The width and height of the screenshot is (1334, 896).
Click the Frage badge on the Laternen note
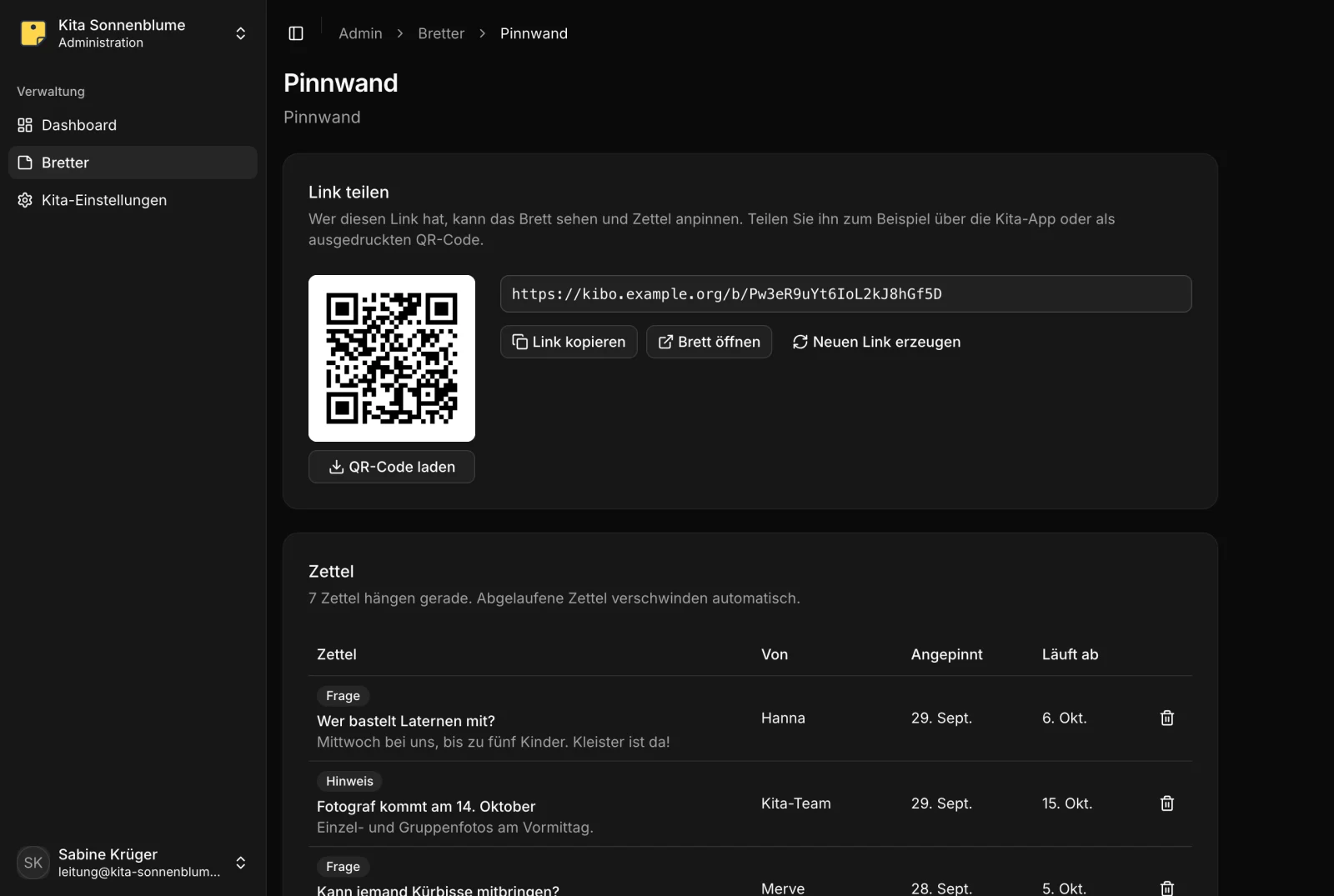(x=343, y=695)
